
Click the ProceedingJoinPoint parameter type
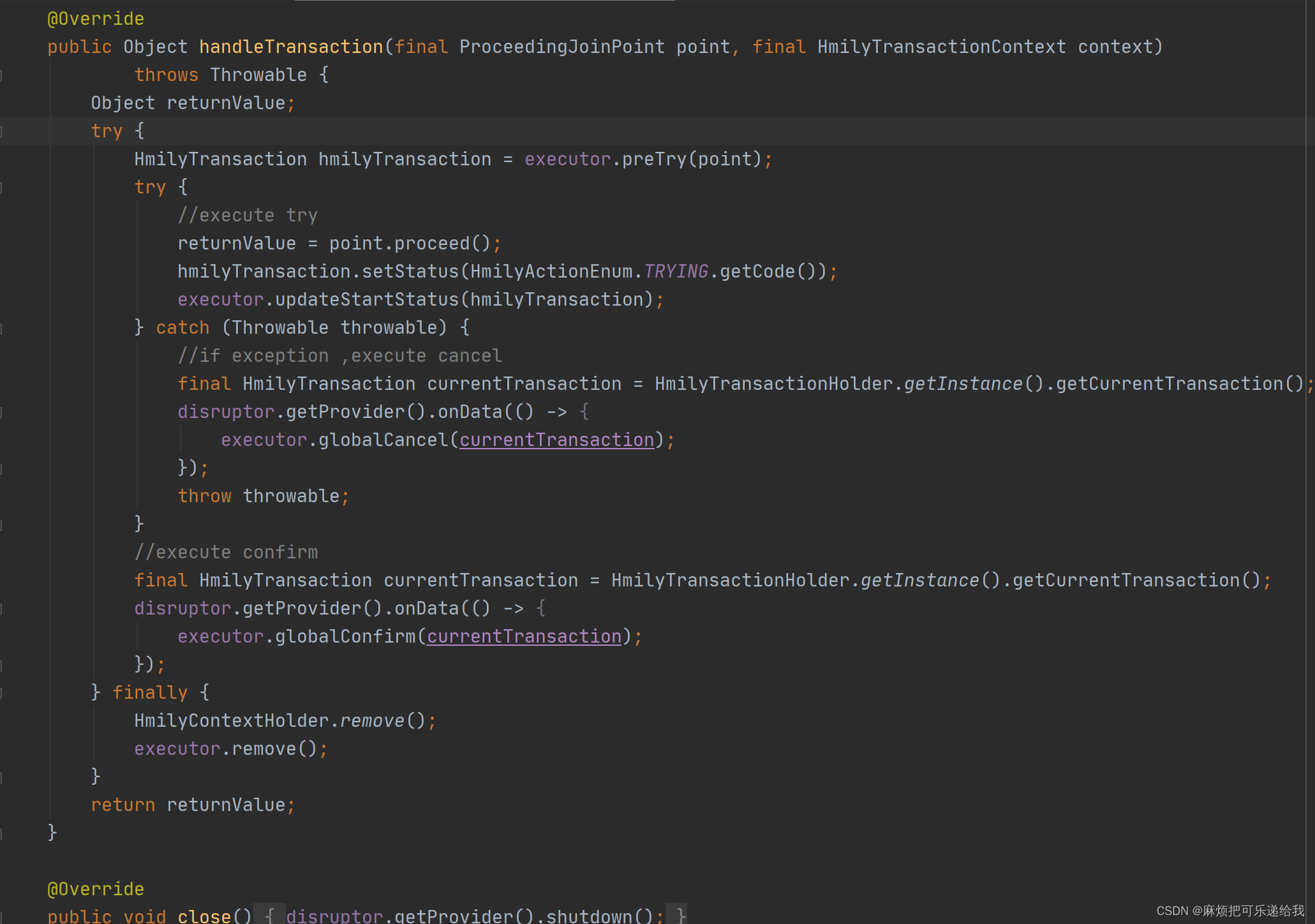point(561,47)
